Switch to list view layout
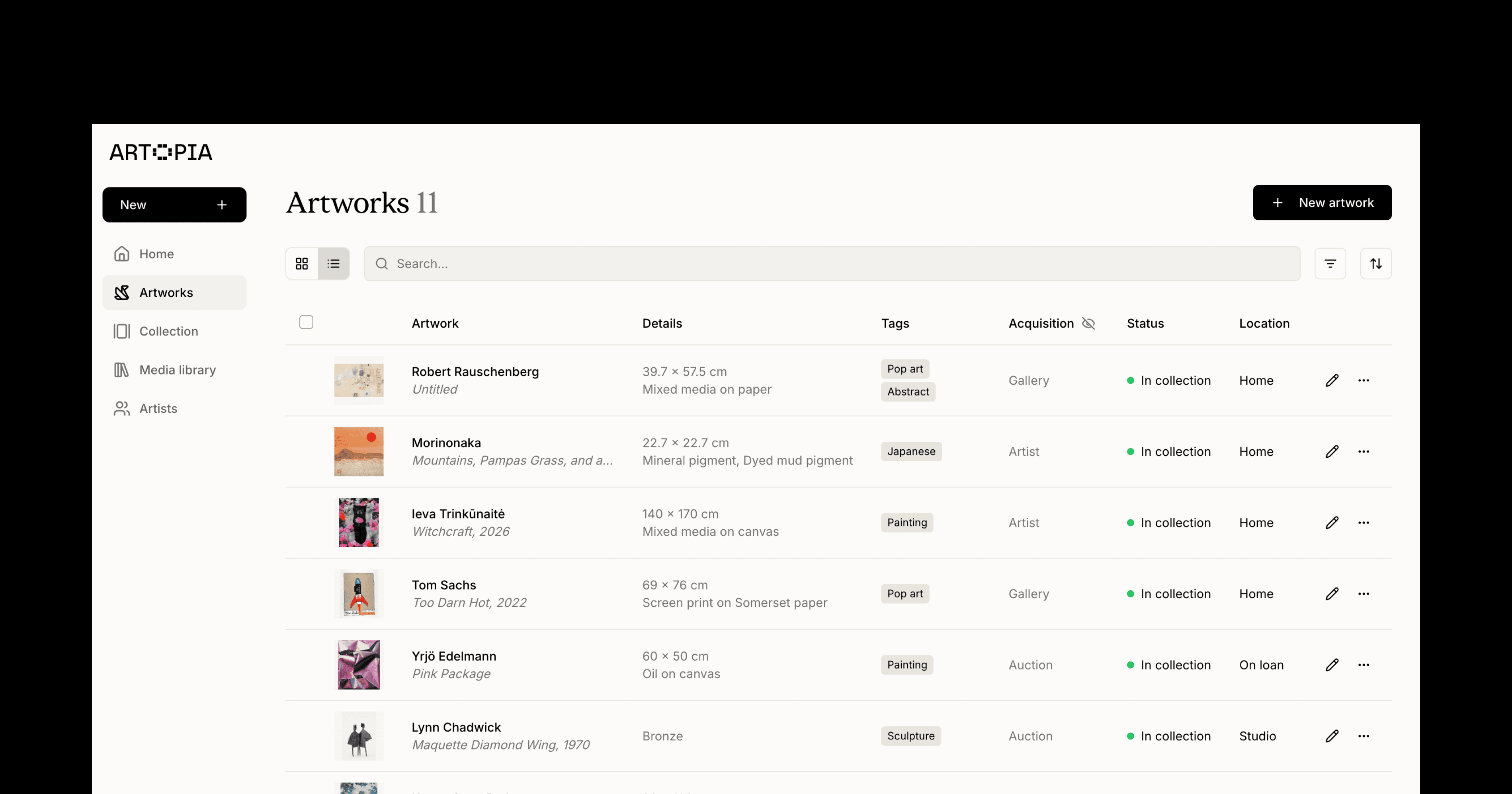Viewport: 1512px width, 794px height. point(333,263)
